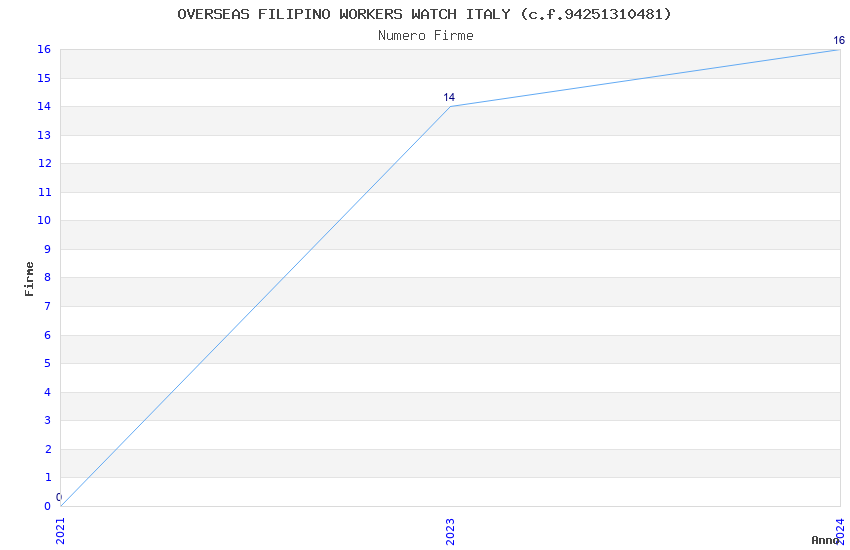Click the y-axis tick label 10
This screenshot has width=850, height=550.
44,220
